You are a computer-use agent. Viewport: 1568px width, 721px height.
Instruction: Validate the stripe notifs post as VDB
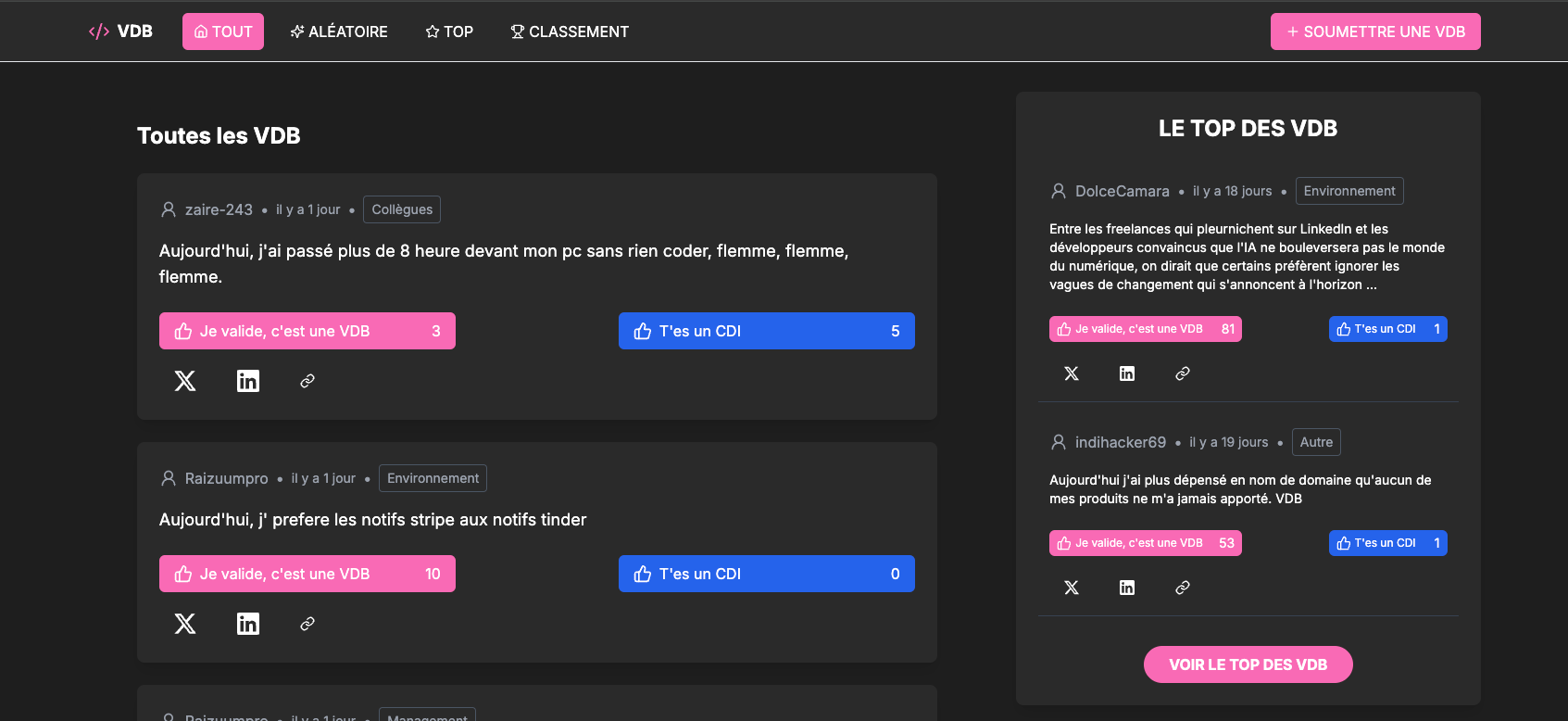click(x=307, y=574)
